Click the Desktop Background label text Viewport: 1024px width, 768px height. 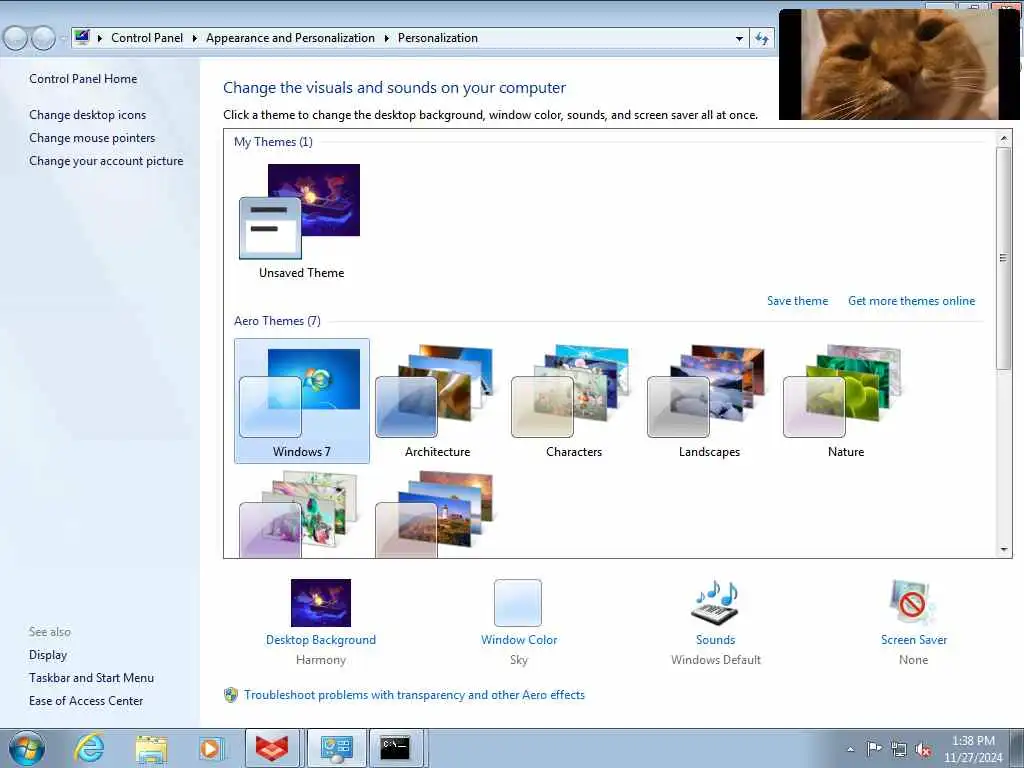tap(321, 640)
